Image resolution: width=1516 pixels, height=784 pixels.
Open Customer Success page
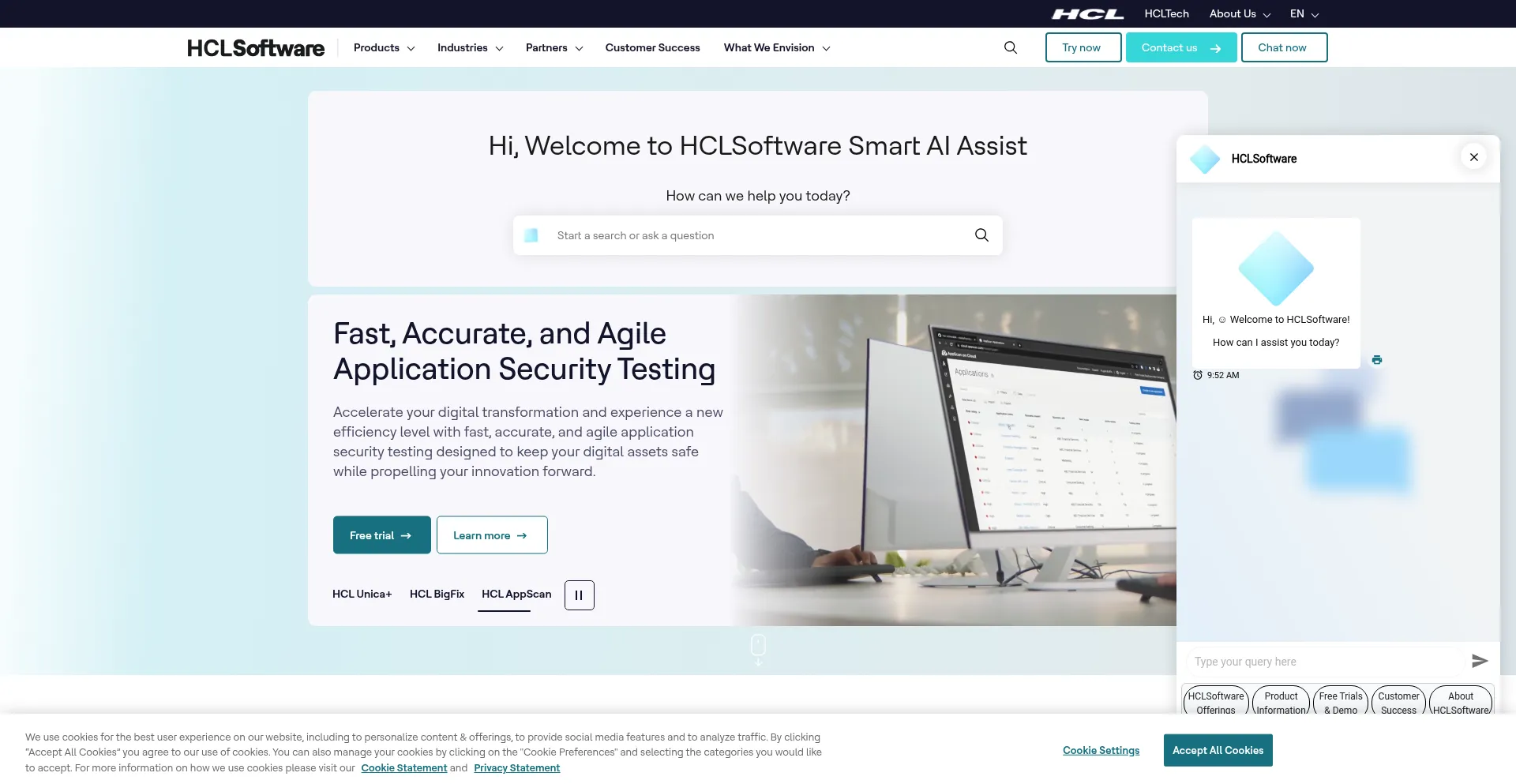pos(652,47)
